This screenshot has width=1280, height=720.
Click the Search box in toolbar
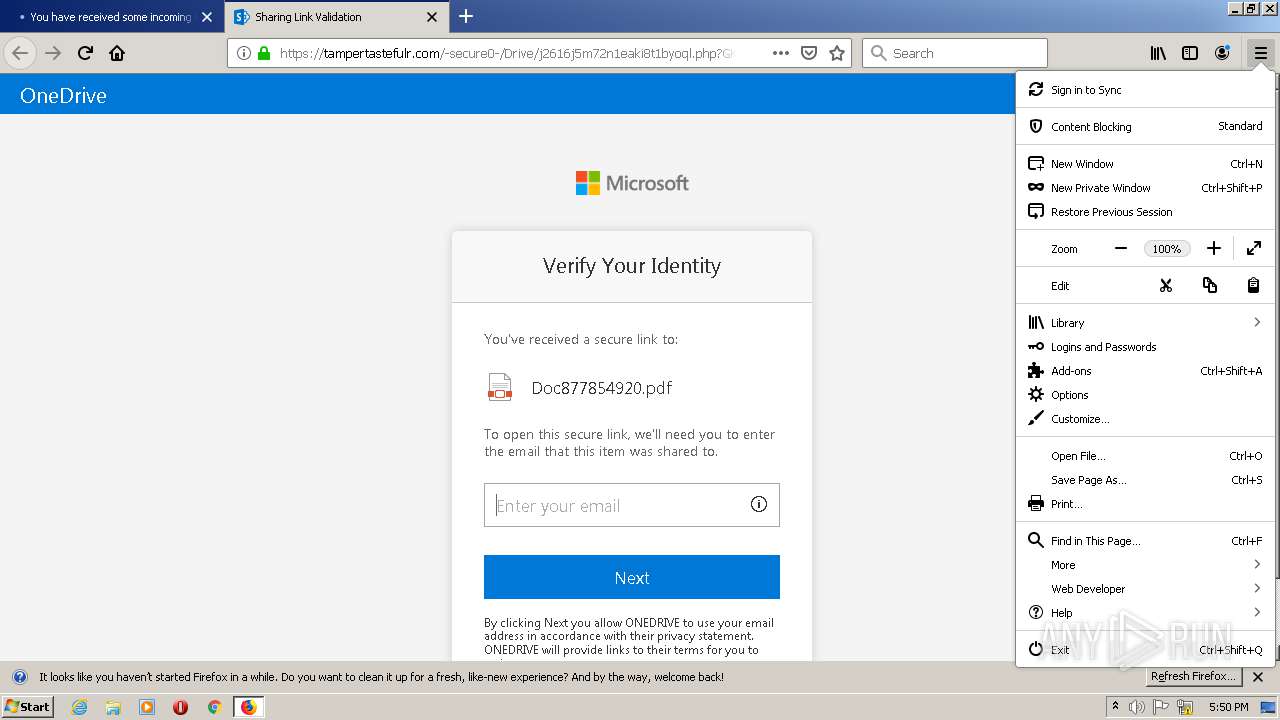(x=955, y=53)
